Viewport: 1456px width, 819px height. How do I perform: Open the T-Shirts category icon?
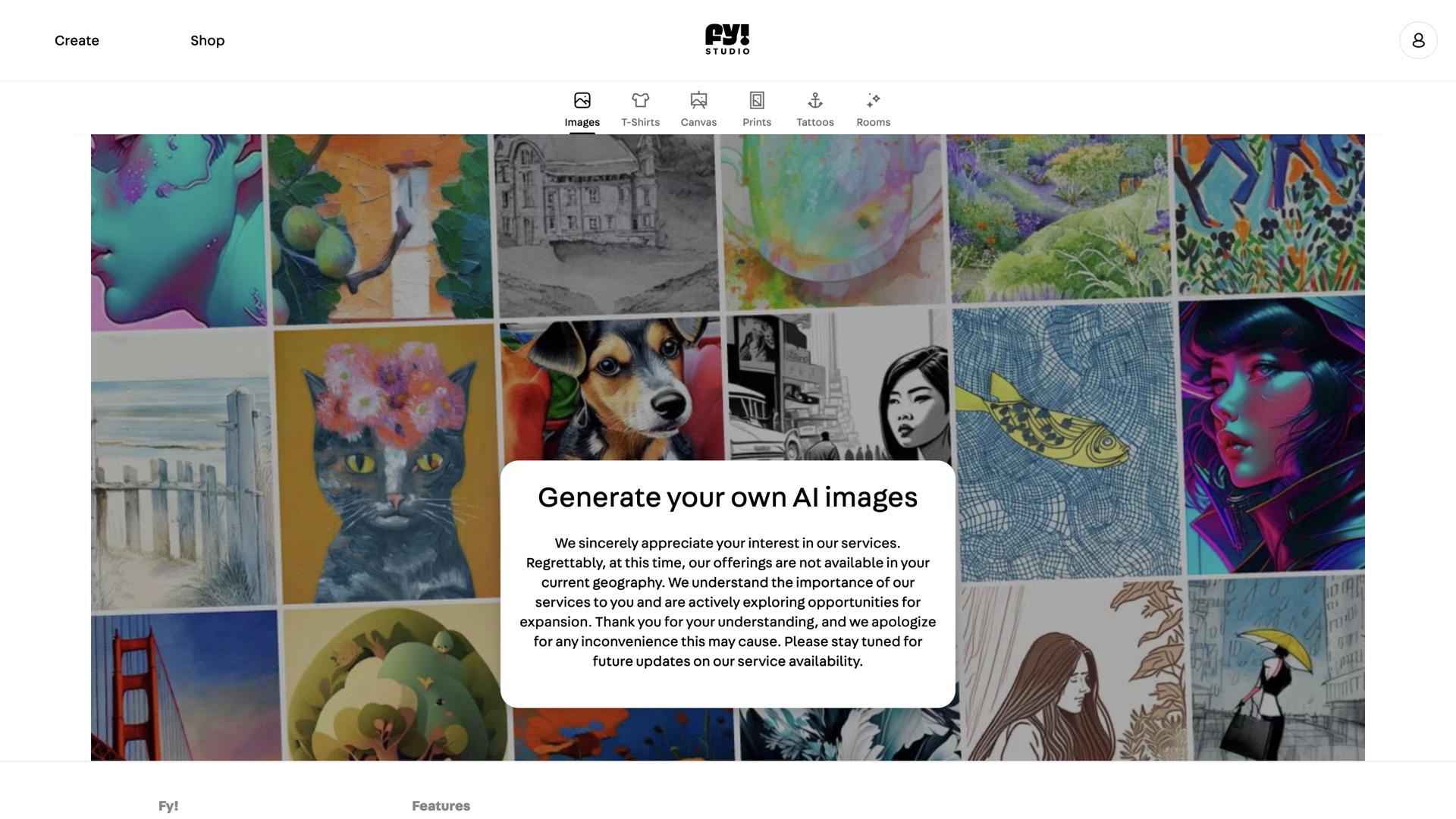640,100
